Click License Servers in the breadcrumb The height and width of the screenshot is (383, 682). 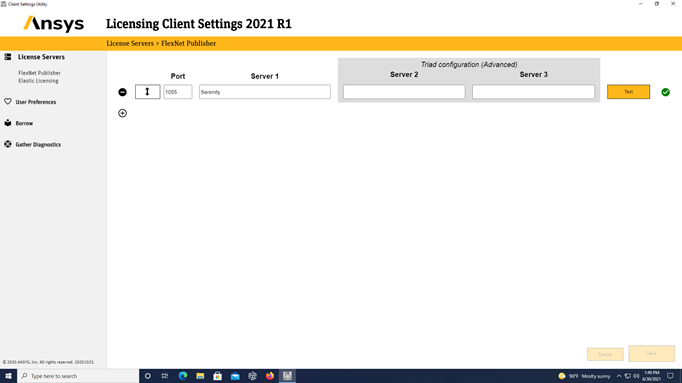point(130,43)
